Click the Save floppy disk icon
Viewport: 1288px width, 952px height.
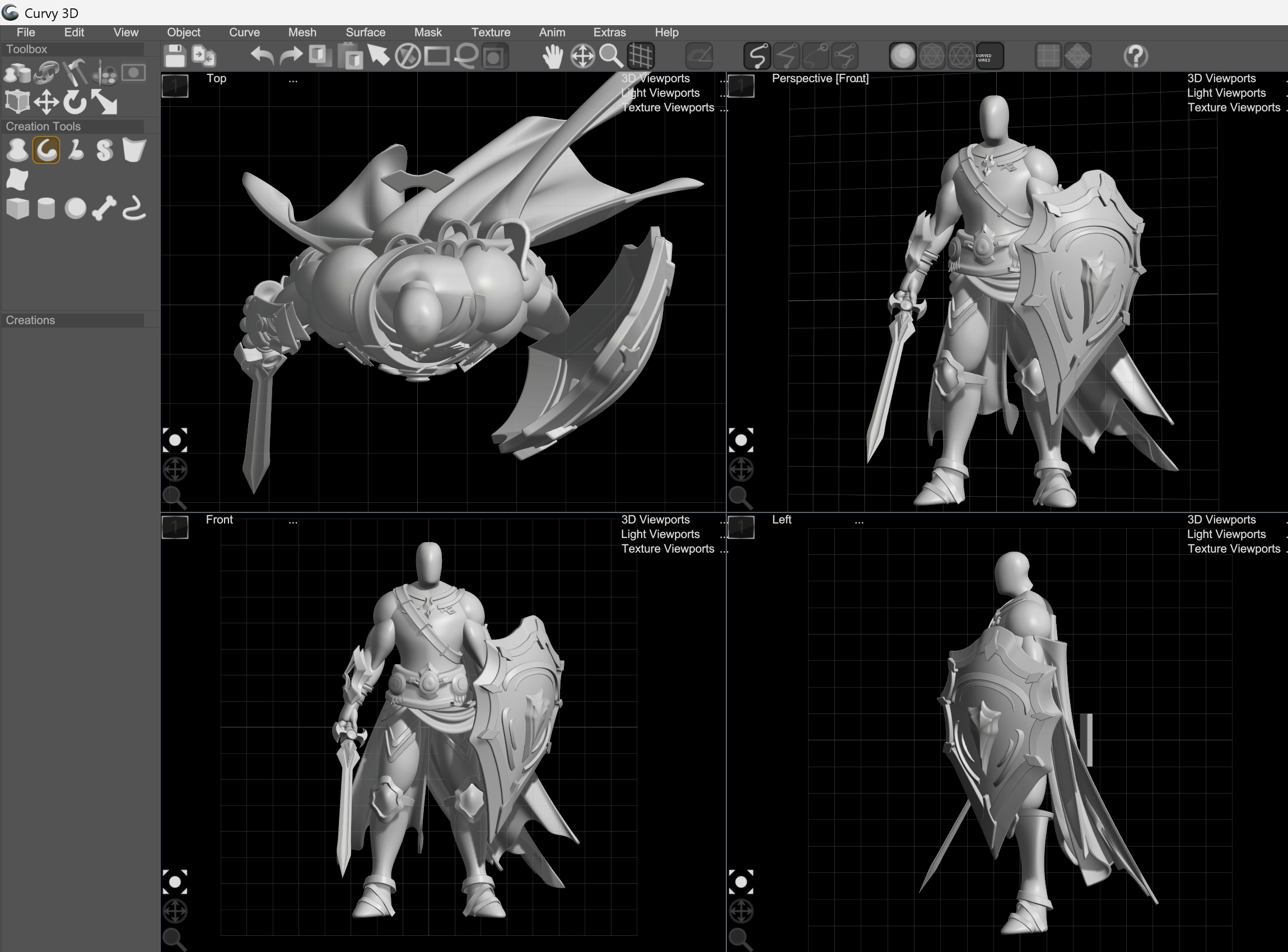175,57
